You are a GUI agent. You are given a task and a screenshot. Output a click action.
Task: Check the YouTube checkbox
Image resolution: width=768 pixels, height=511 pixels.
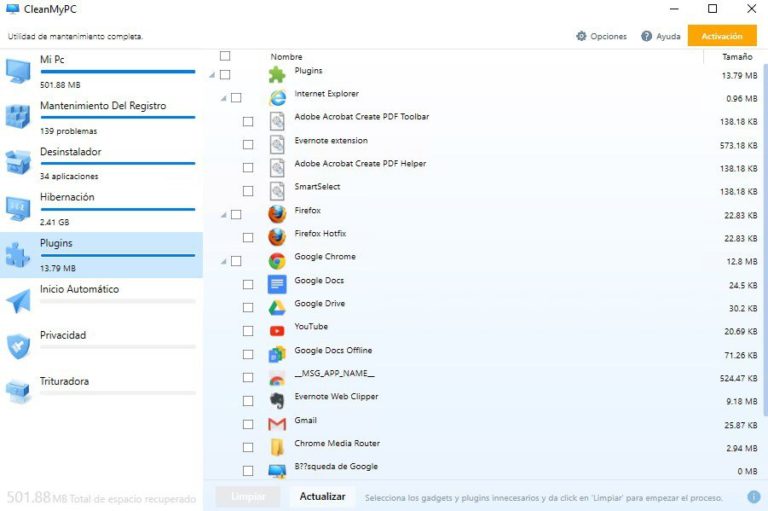[x=248, y=331]
